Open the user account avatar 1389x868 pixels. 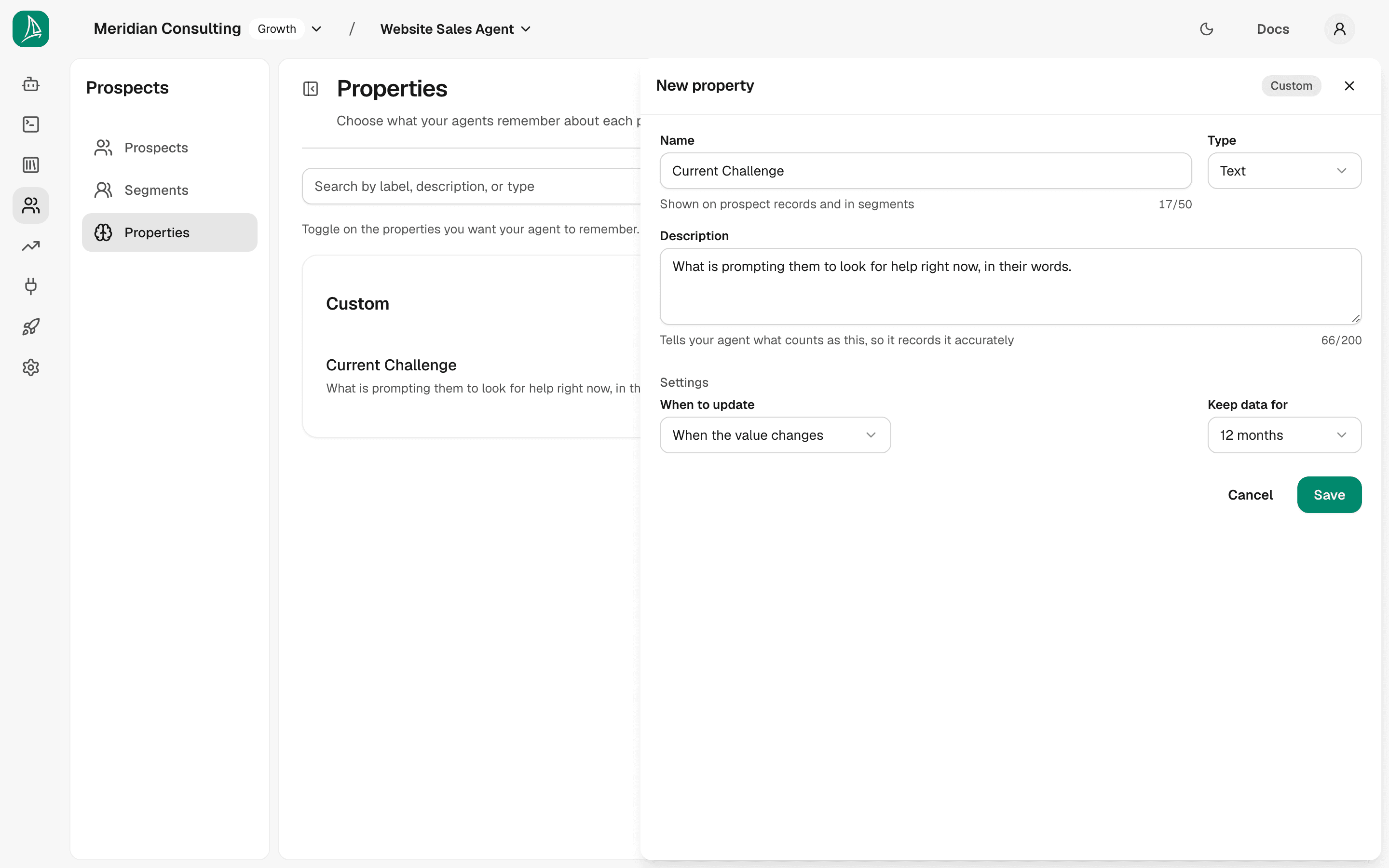pos(1340,29)
